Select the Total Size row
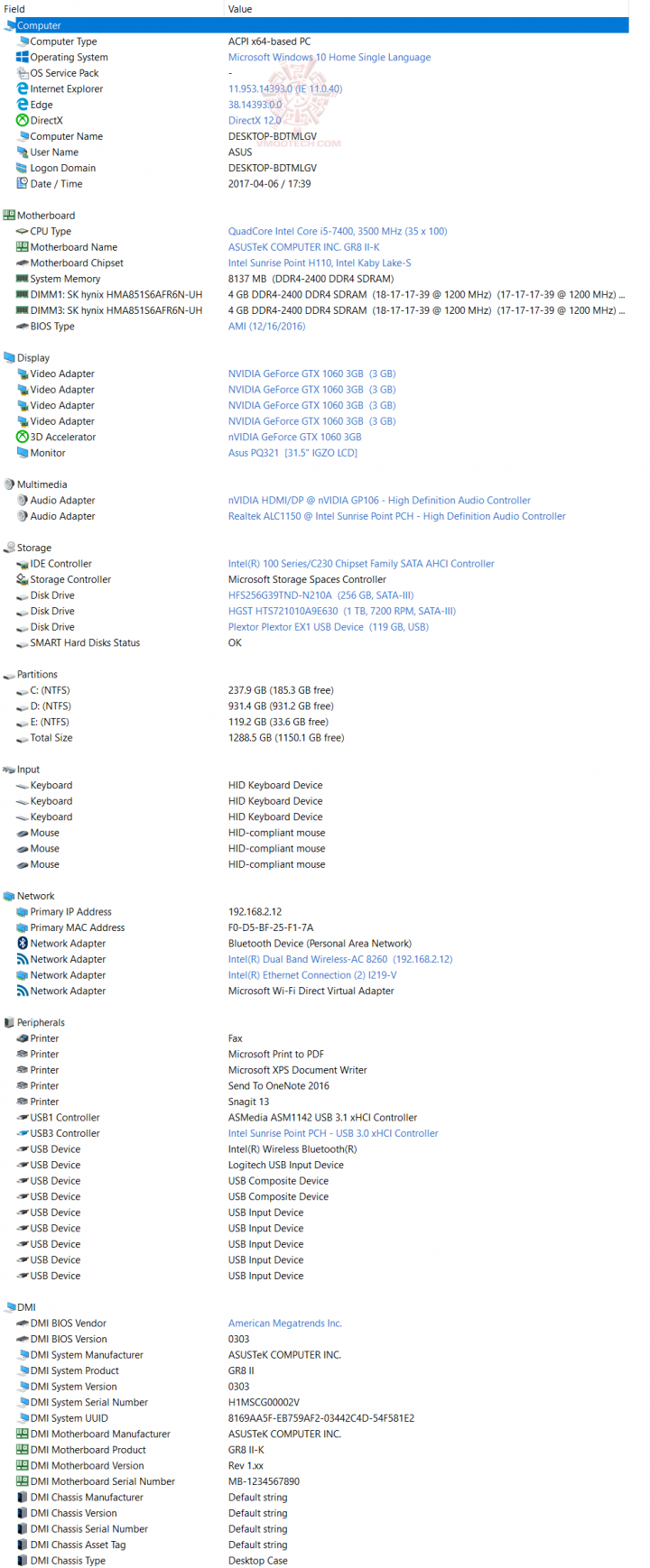The image size is (650, 1568). tap(314, 737)
